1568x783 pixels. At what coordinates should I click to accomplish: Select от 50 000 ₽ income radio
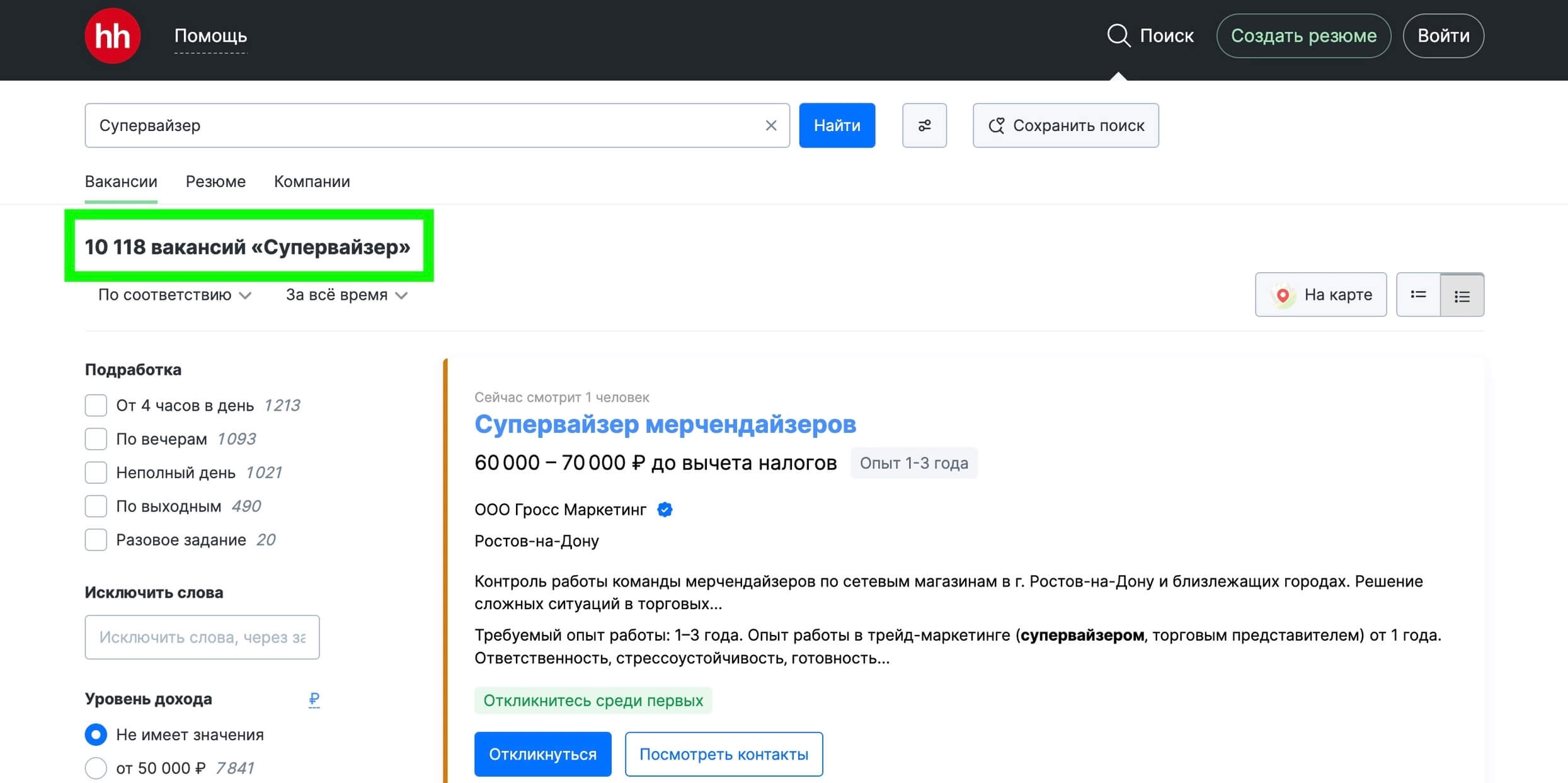(x=96, y=768)
